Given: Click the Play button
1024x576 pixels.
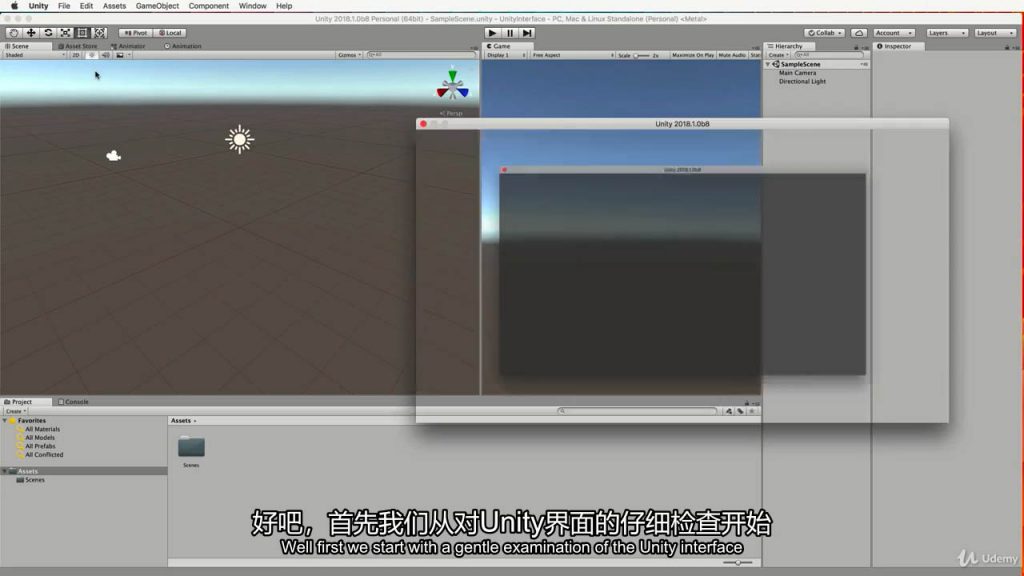Looking at the screenshot, I should coord(492,33).
